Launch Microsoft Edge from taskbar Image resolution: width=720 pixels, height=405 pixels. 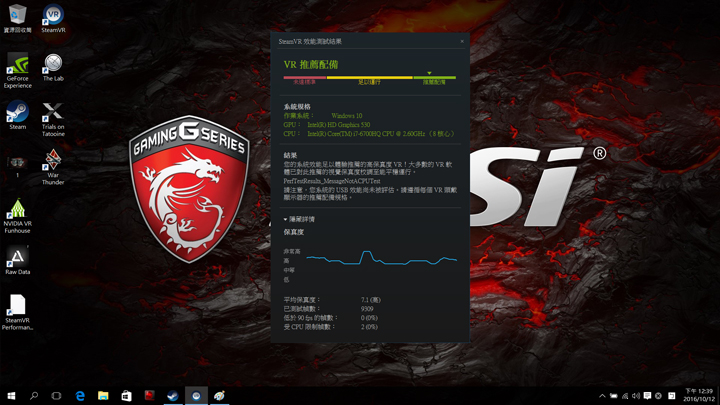(x=80, y=396)
